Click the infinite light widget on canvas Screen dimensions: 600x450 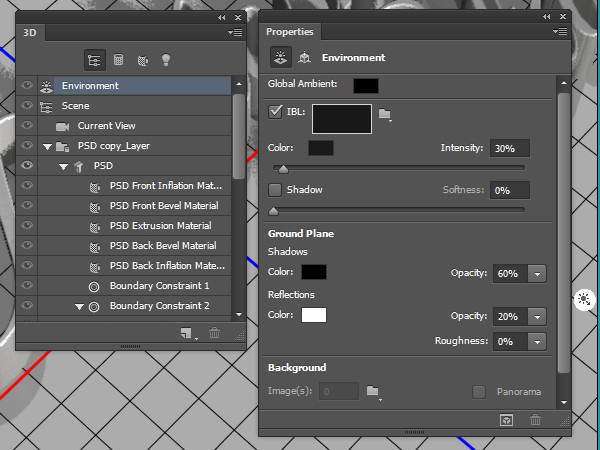[585, 298]
